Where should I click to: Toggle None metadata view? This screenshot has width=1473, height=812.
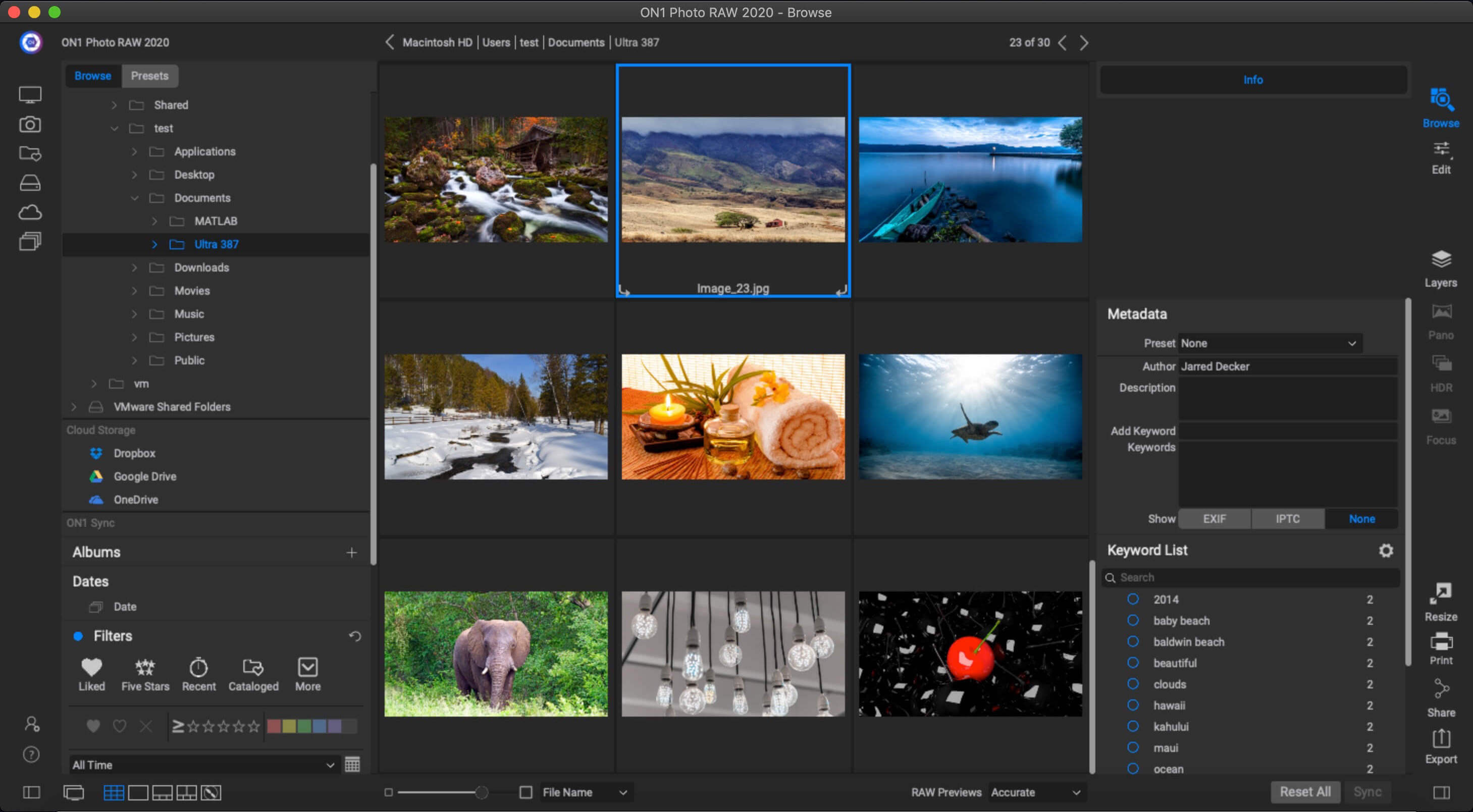click(x=1362, y=518)
